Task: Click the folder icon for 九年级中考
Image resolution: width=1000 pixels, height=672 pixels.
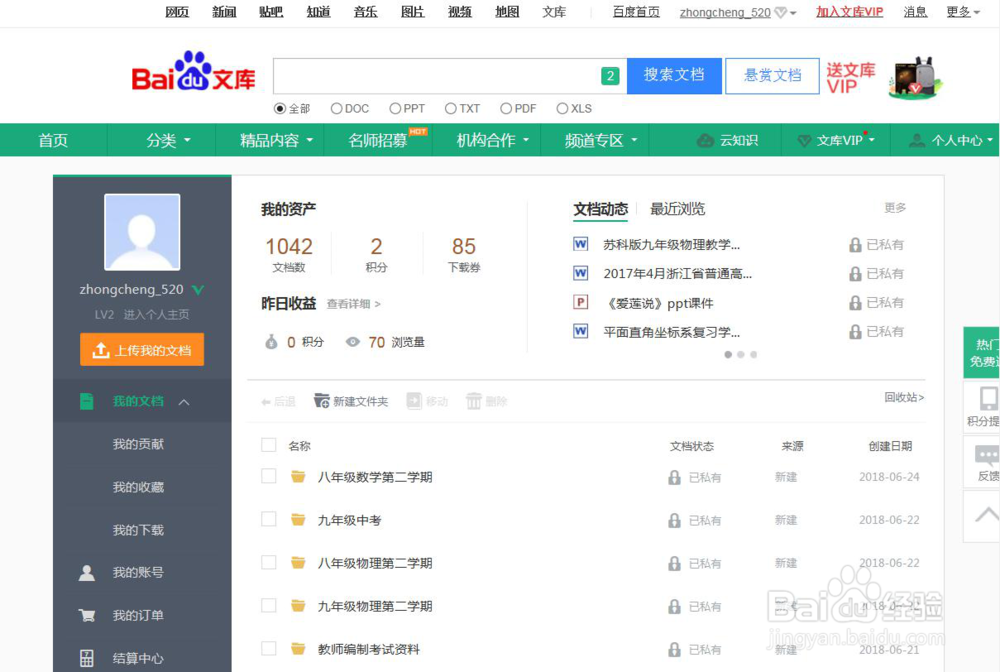Action: 298,520
